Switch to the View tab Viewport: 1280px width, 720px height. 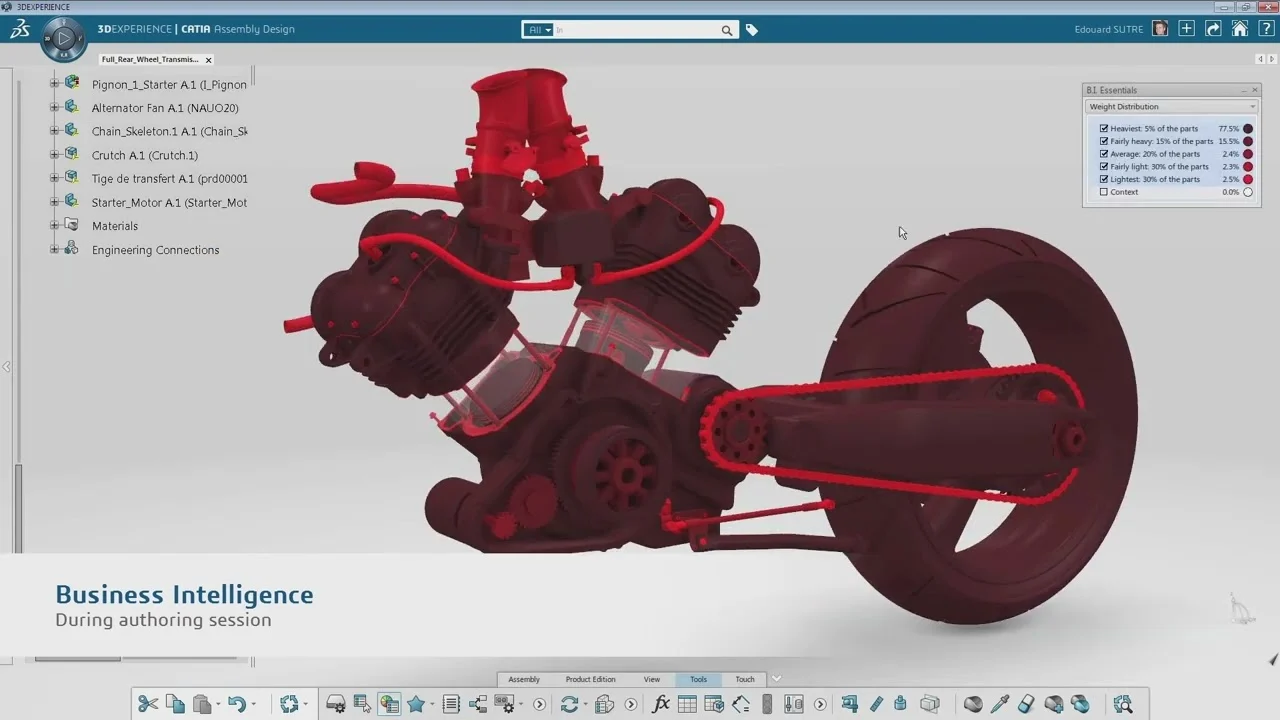[x=652, y=679]
